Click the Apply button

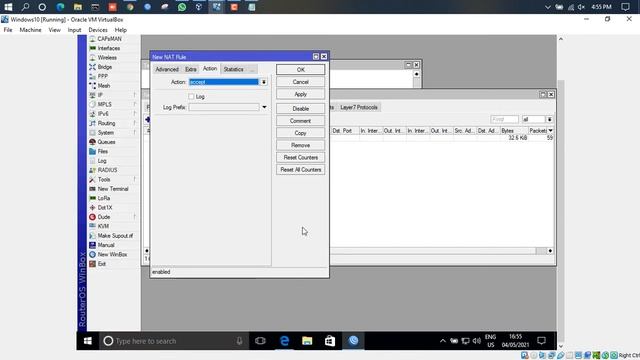point(300,94)
